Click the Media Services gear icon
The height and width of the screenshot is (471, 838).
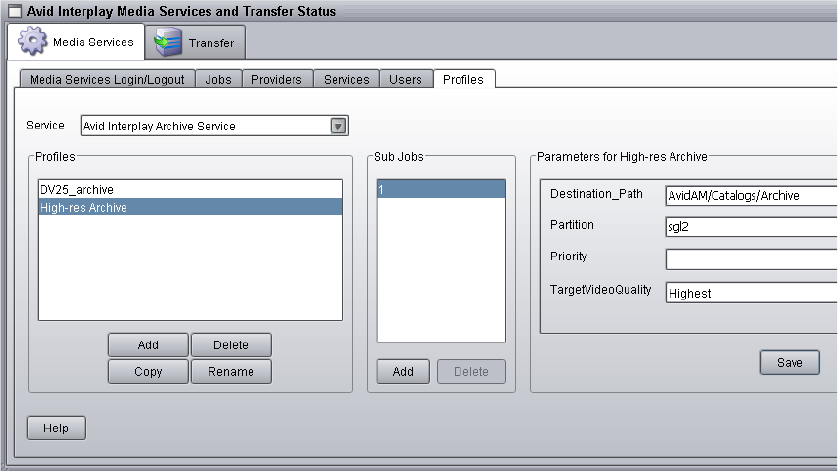tap(33, 43)
